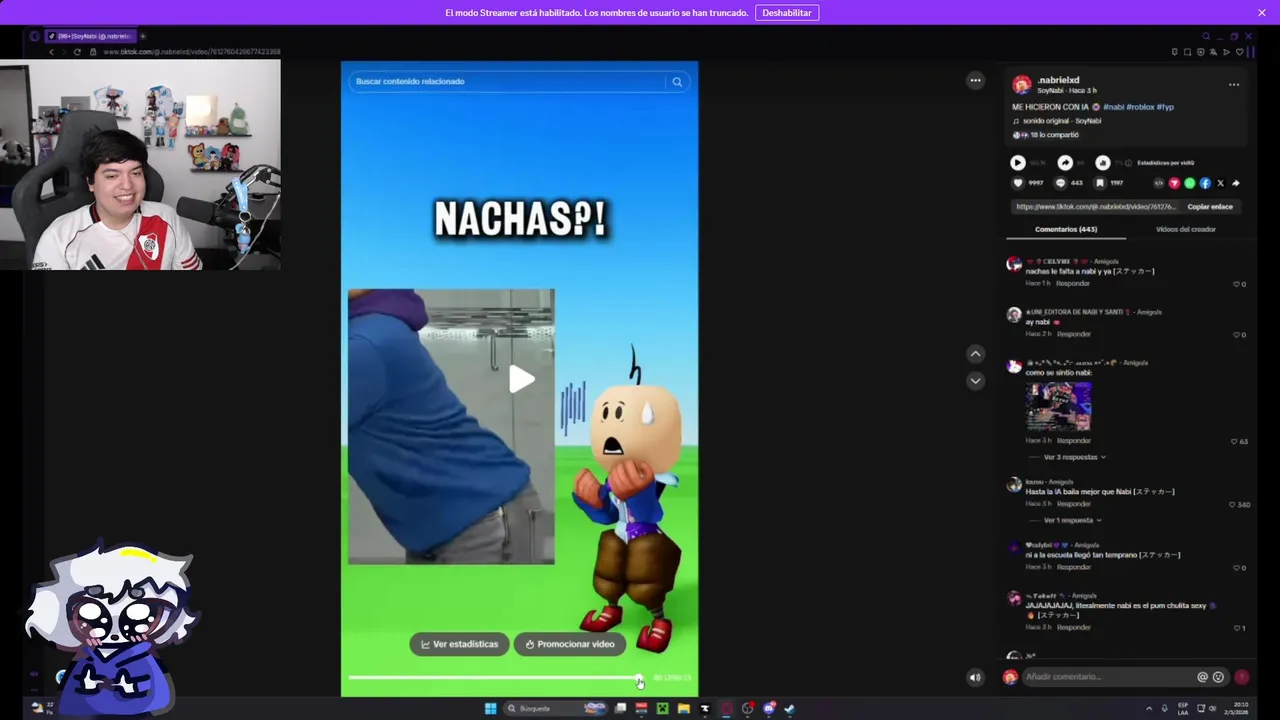Open Discord from the taskbar
This screenshot has height=720, width=1280.
768,709
